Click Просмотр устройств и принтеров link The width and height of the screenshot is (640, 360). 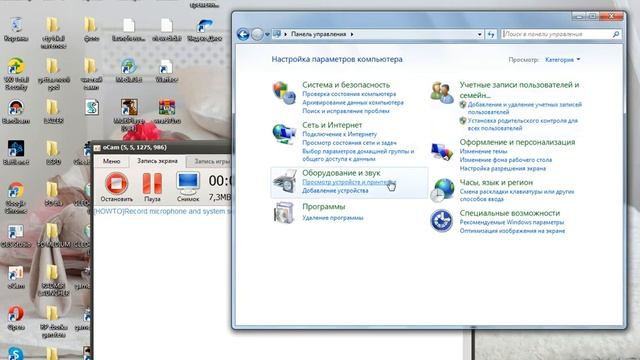(x=349, y=182)
